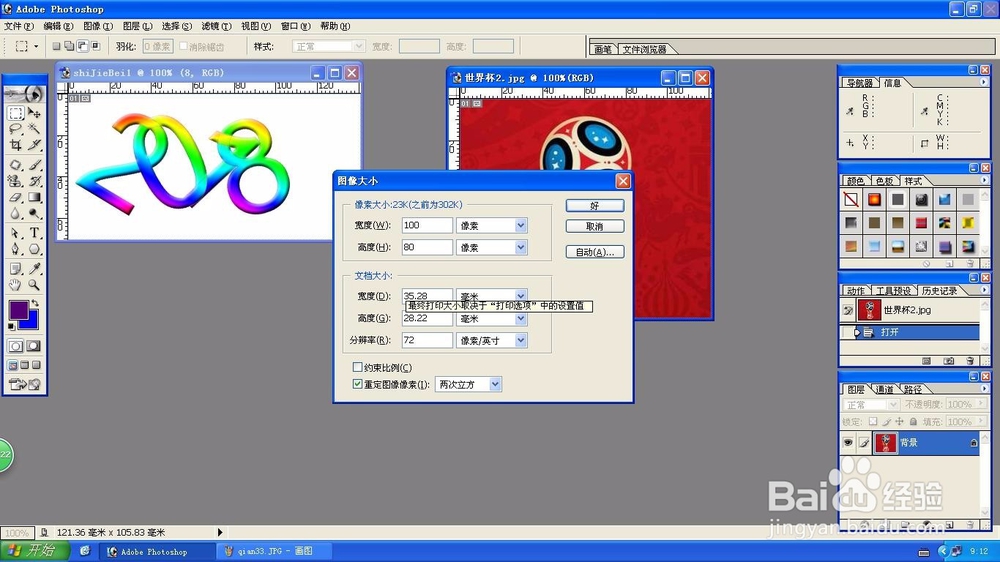Click the 取消 Cancel button

click(595, 226)
